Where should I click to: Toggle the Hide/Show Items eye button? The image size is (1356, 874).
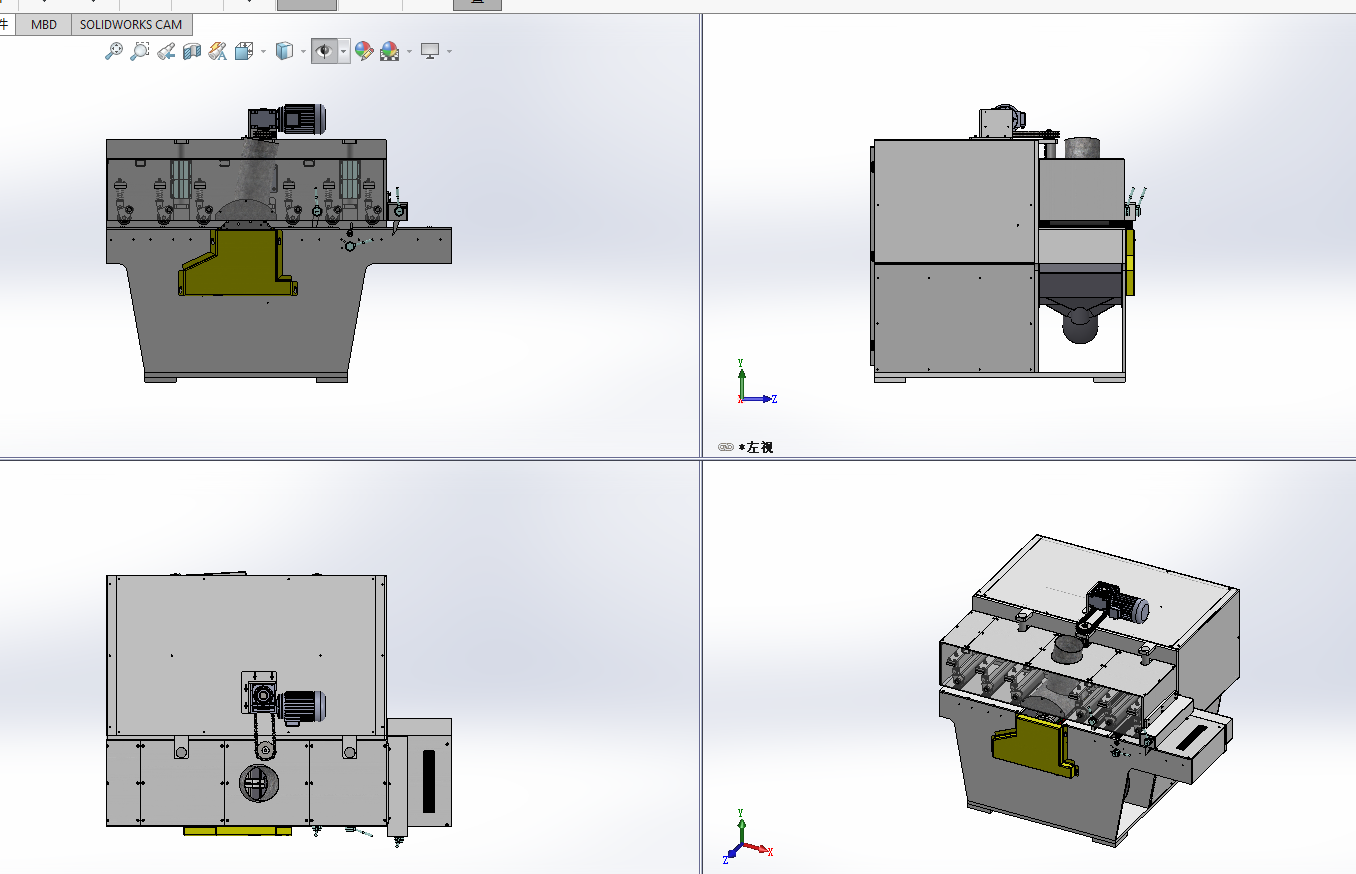(x=324, y=51)
